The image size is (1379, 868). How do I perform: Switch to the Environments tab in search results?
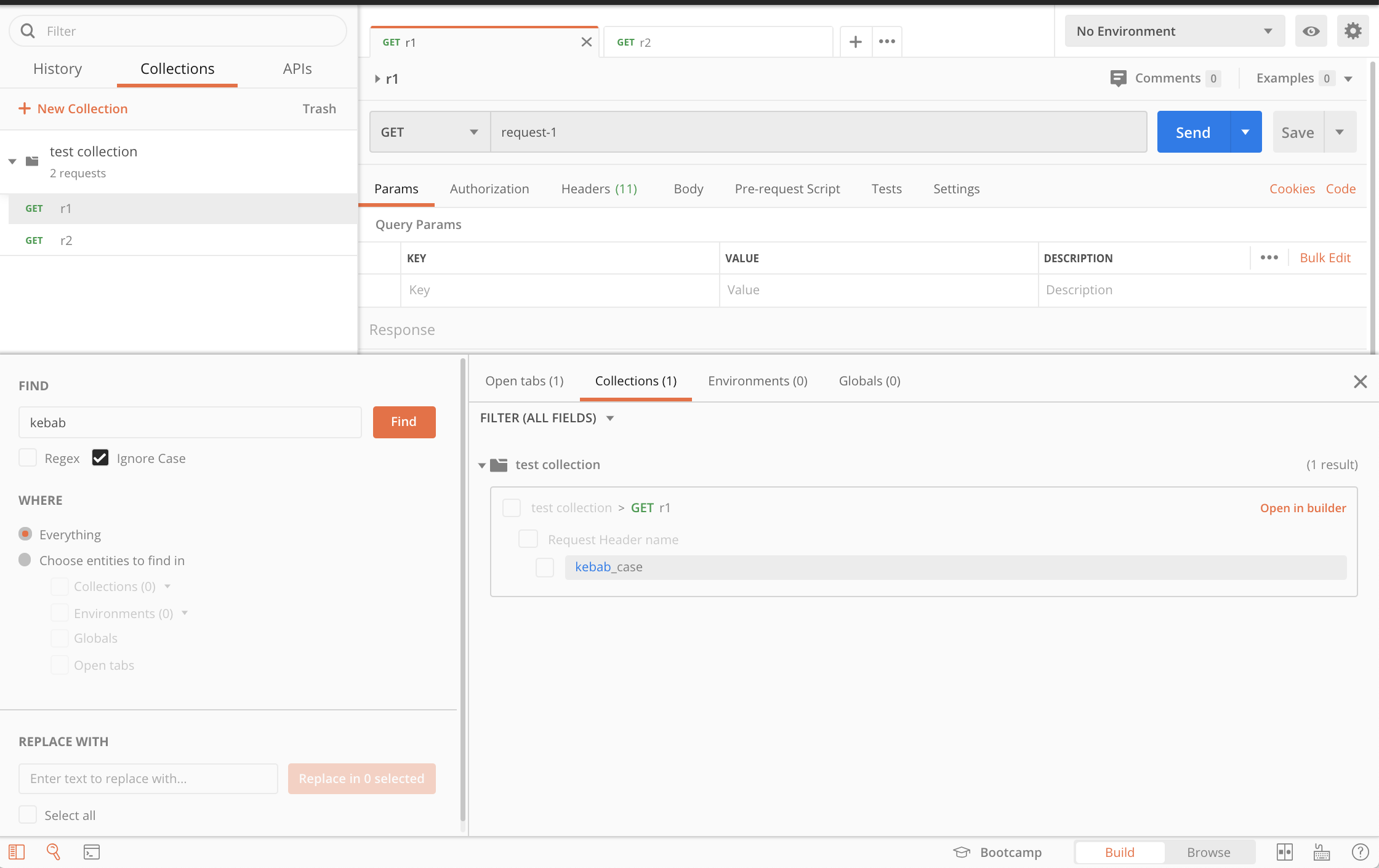757,380
